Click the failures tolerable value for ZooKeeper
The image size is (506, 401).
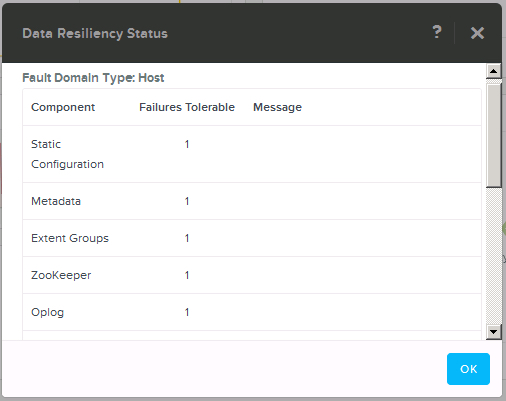click(187, 275)
